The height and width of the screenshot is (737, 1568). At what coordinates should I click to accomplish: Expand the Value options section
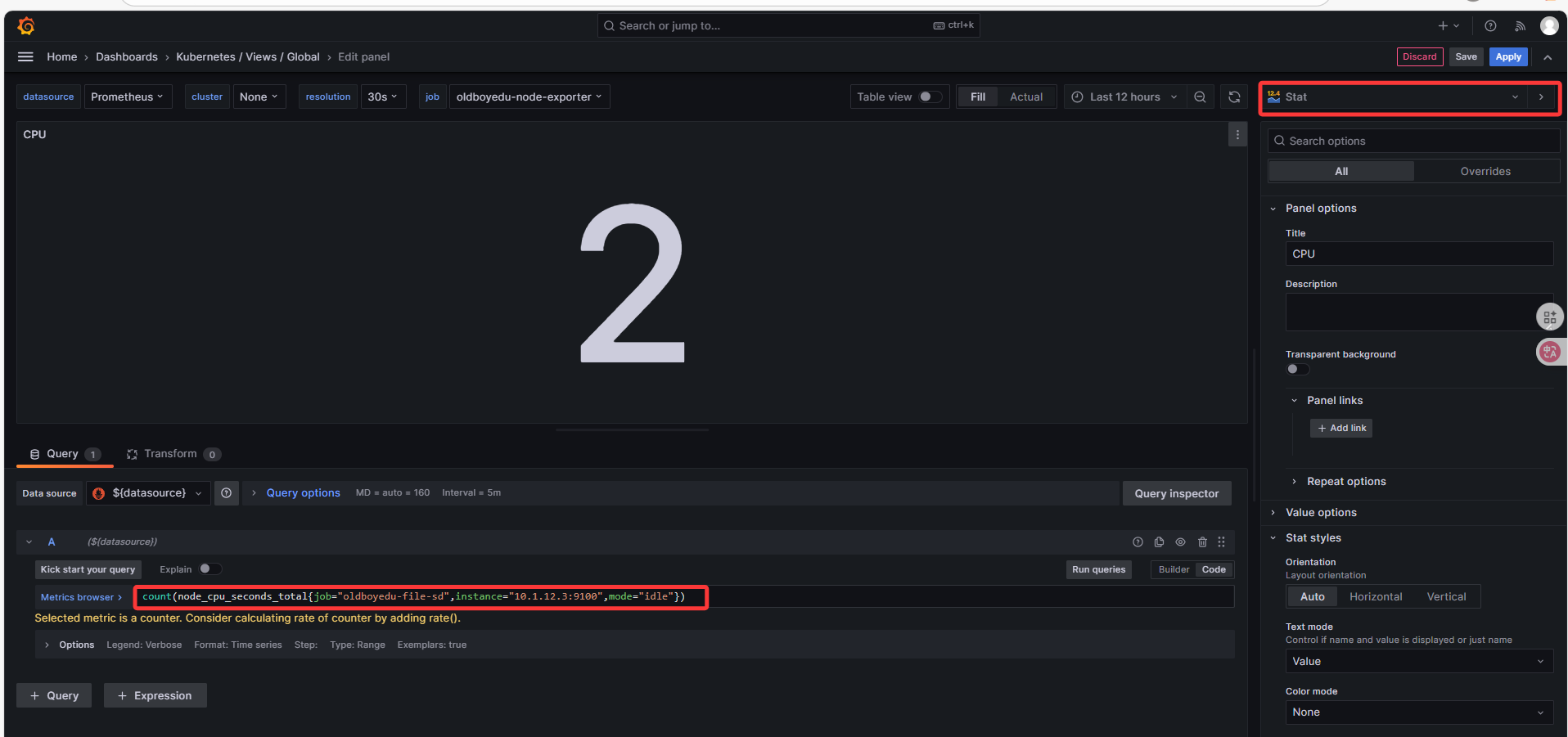tap(1320, 512)
